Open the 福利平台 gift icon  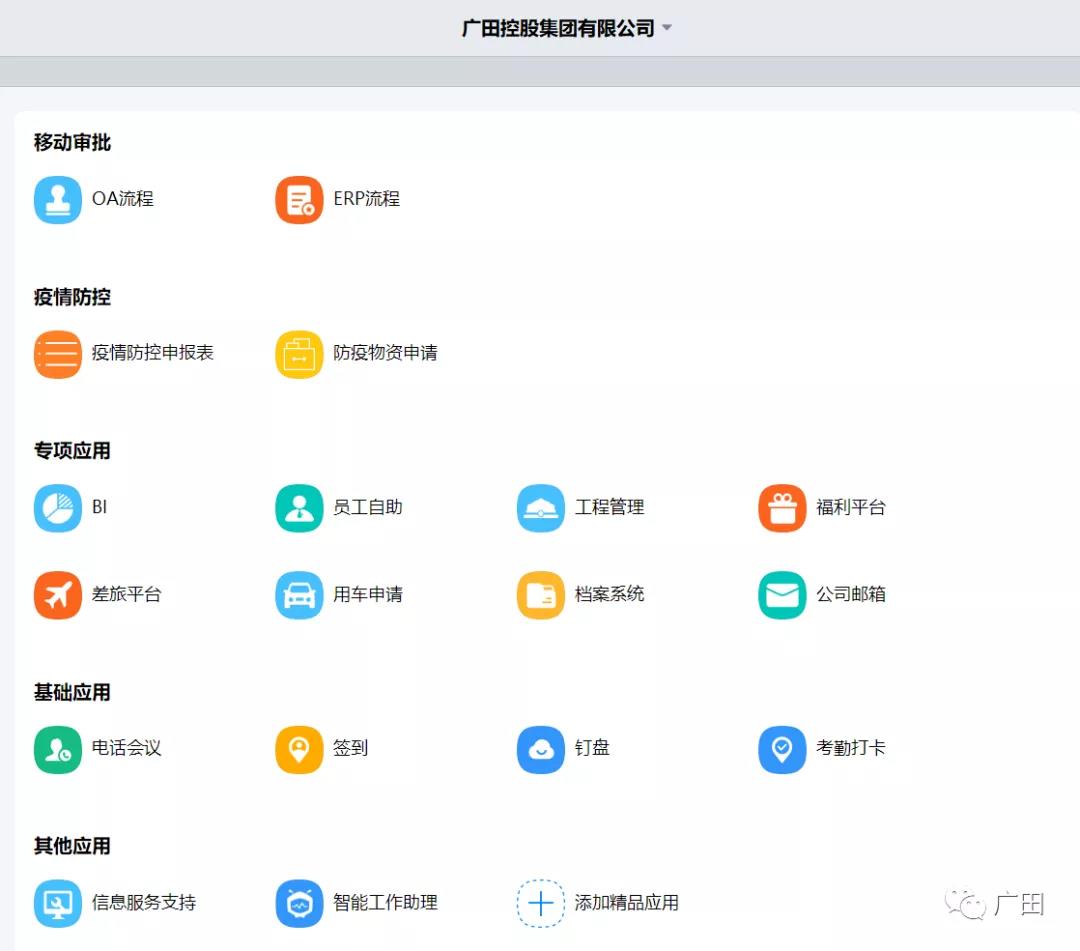[782, 508]
